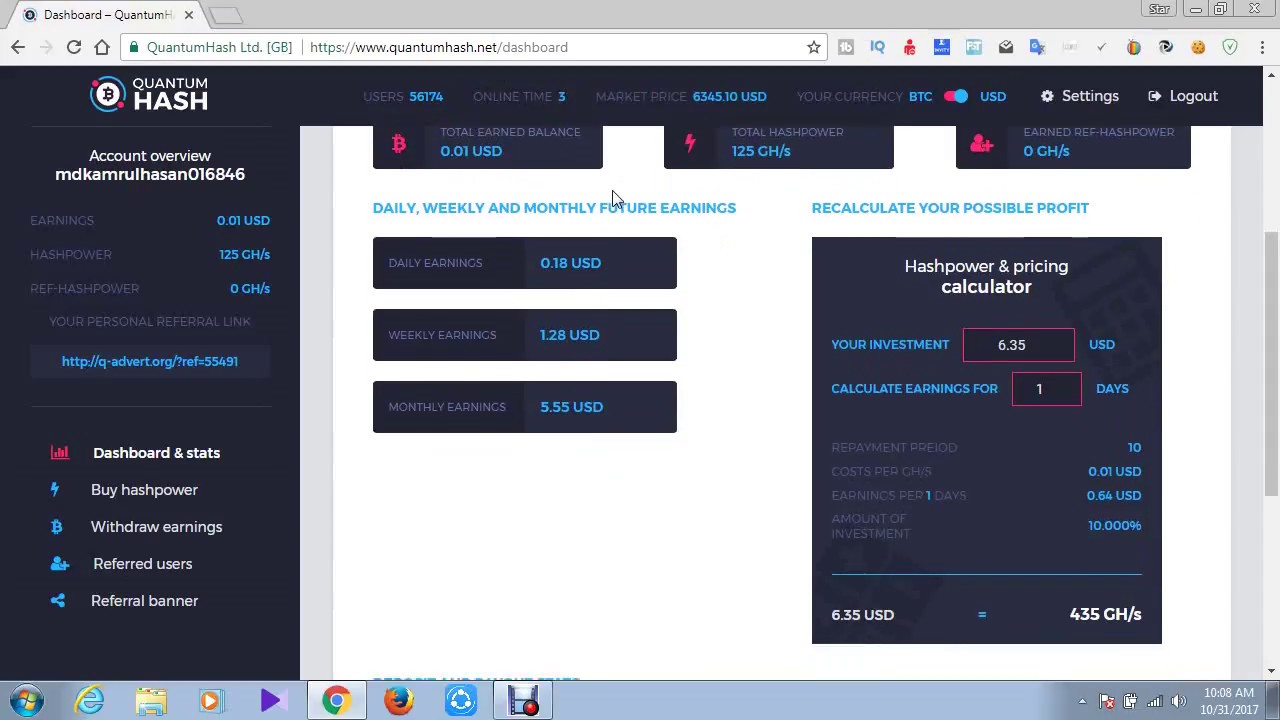Click the user icon beside Referred users
1280x720 pixels.
60,564
